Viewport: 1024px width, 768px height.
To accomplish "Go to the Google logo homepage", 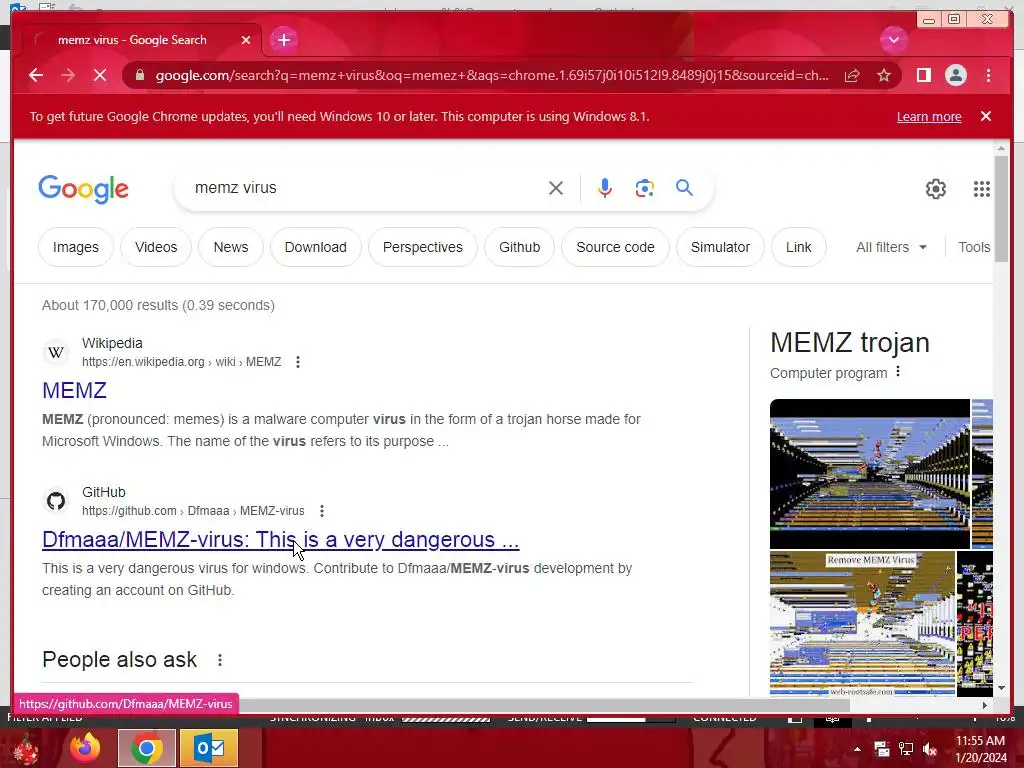I will [84, 189].
